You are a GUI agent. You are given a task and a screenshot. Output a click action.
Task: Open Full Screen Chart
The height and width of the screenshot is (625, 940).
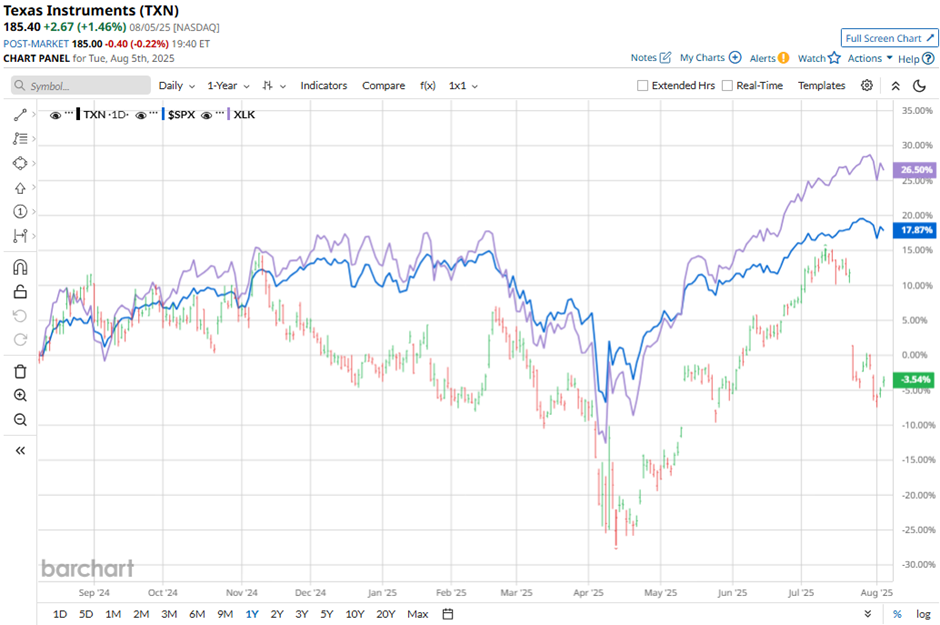tap(890, 38)
